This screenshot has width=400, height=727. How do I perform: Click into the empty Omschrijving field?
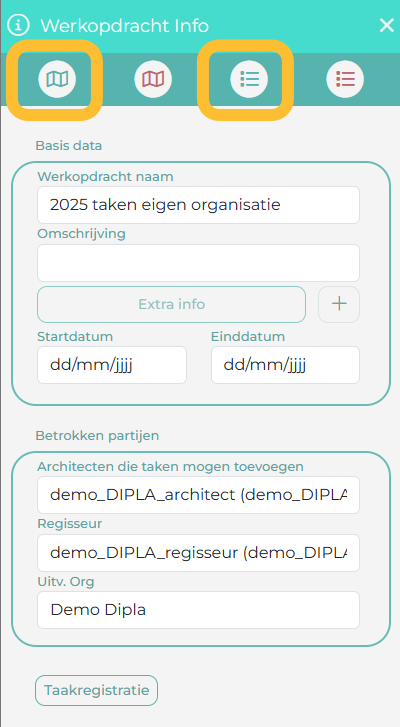(198, 263)
